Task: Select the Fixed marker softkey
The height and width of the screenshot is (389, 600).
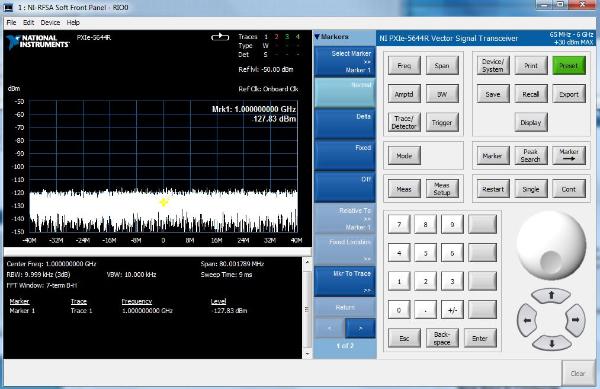Action: pyautogui.click(x=345, y=155)
